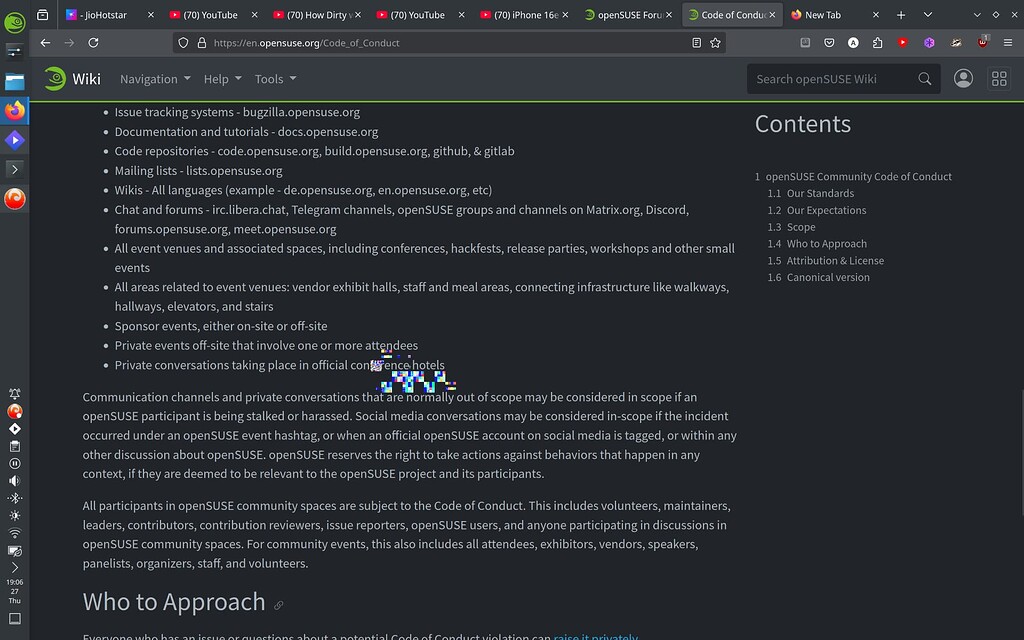
Task: Follow the 'raise it privately' link
Action: (x=596, y=636)
